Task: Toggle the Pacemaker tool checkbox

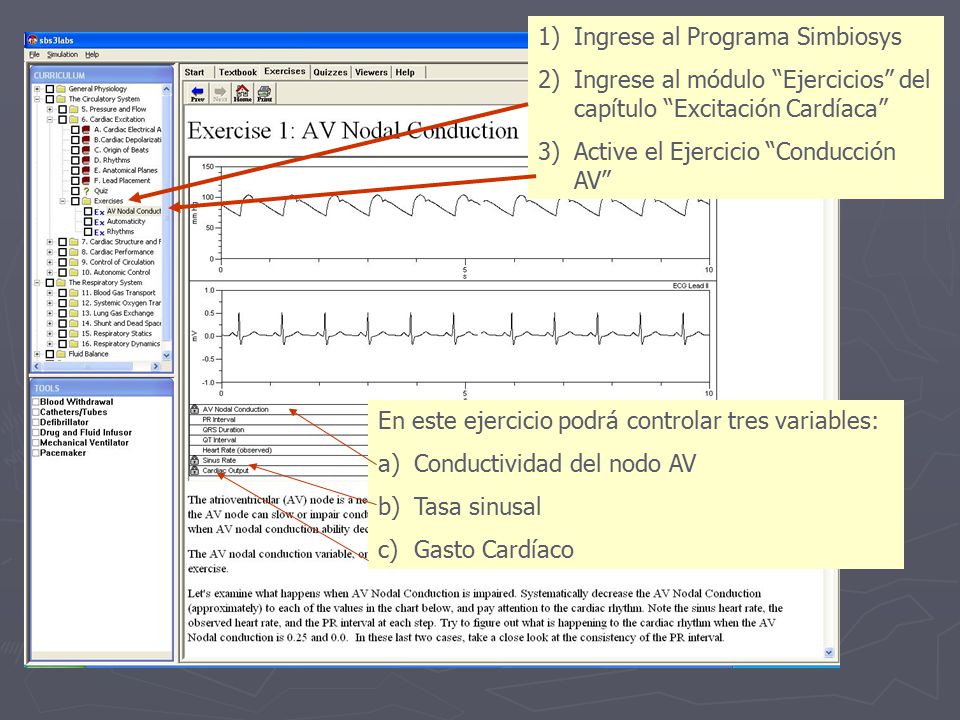Action: pyautogui.click(x=36, y=453)
